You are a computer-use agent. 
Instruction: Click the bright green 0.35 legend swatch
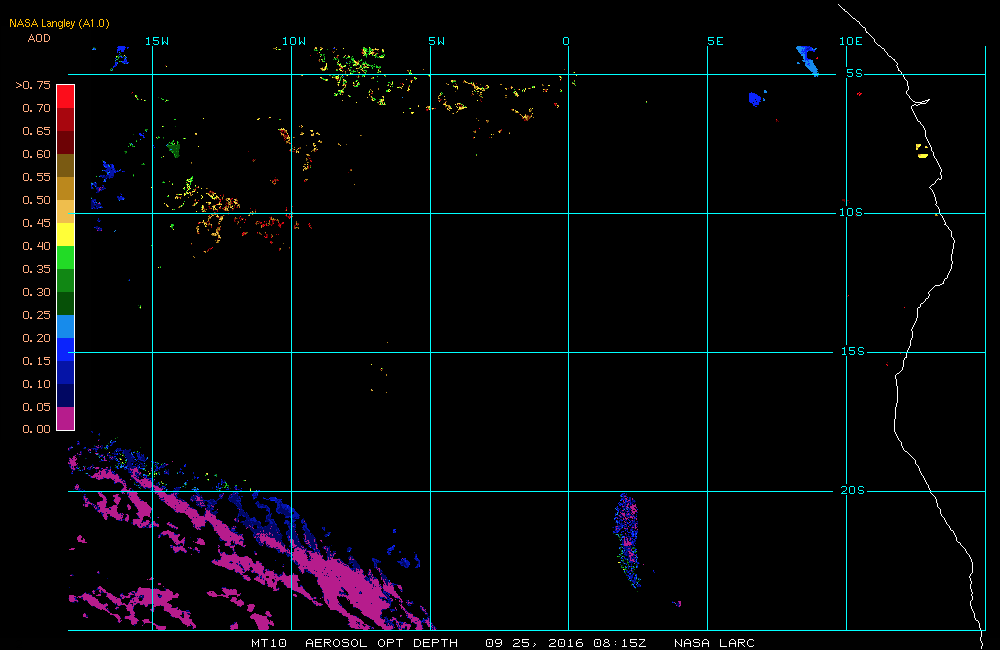[66, 257]
